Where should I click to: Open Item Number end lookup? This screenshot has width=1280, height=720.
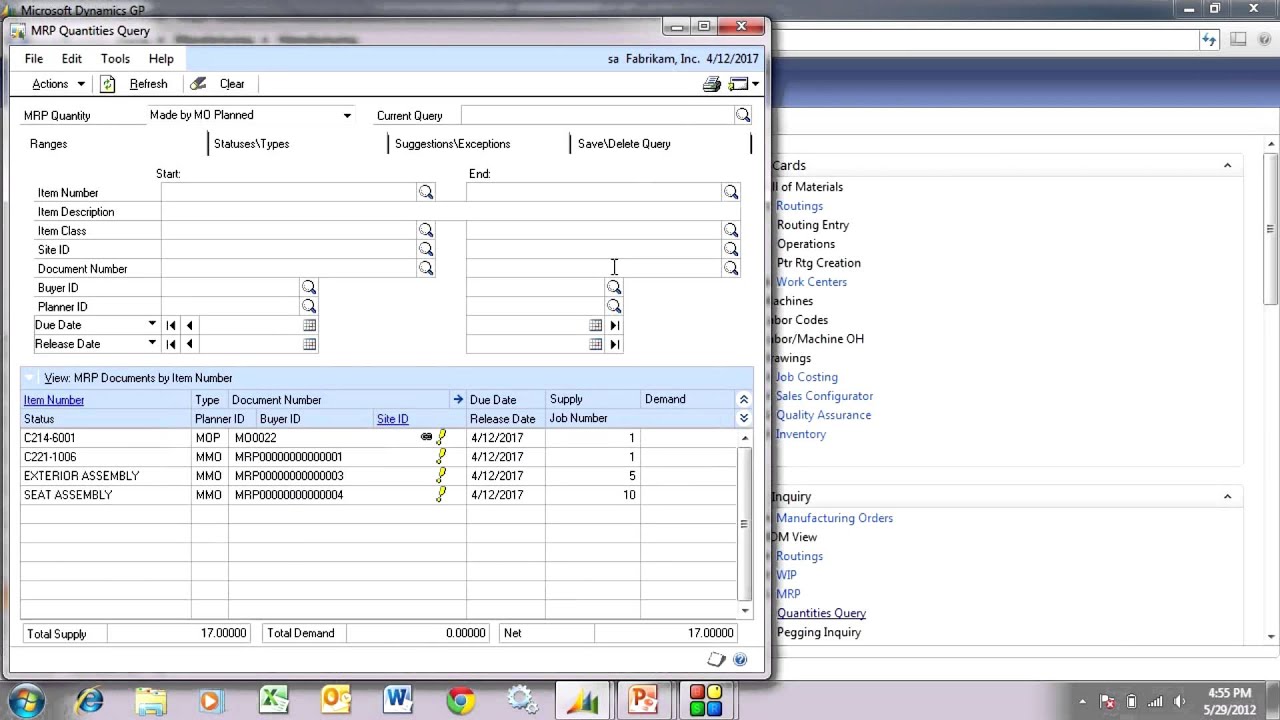point(731,192)
